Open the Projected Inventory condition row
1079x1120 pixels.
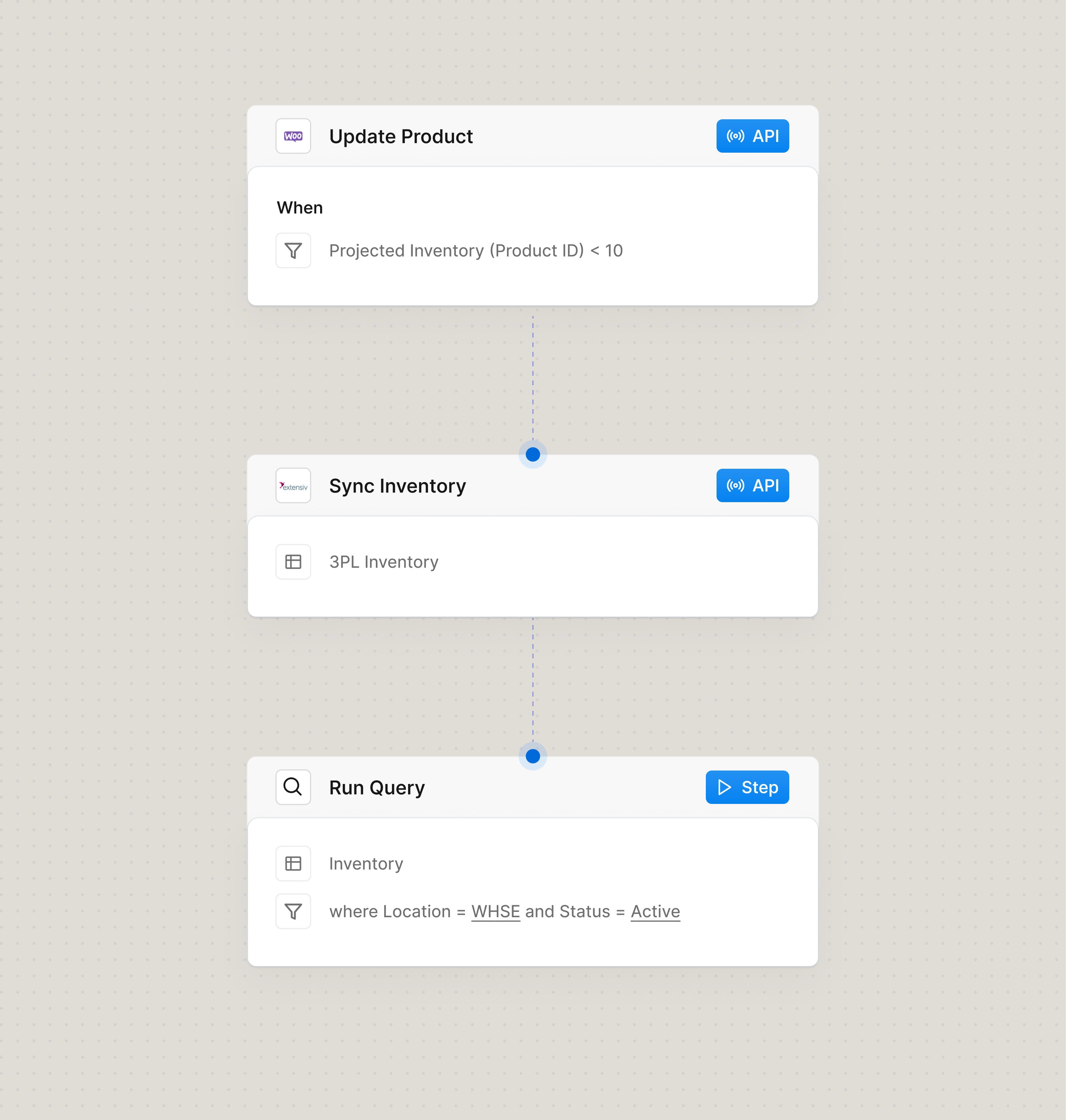pyautogui.click(x=476, y=250)
